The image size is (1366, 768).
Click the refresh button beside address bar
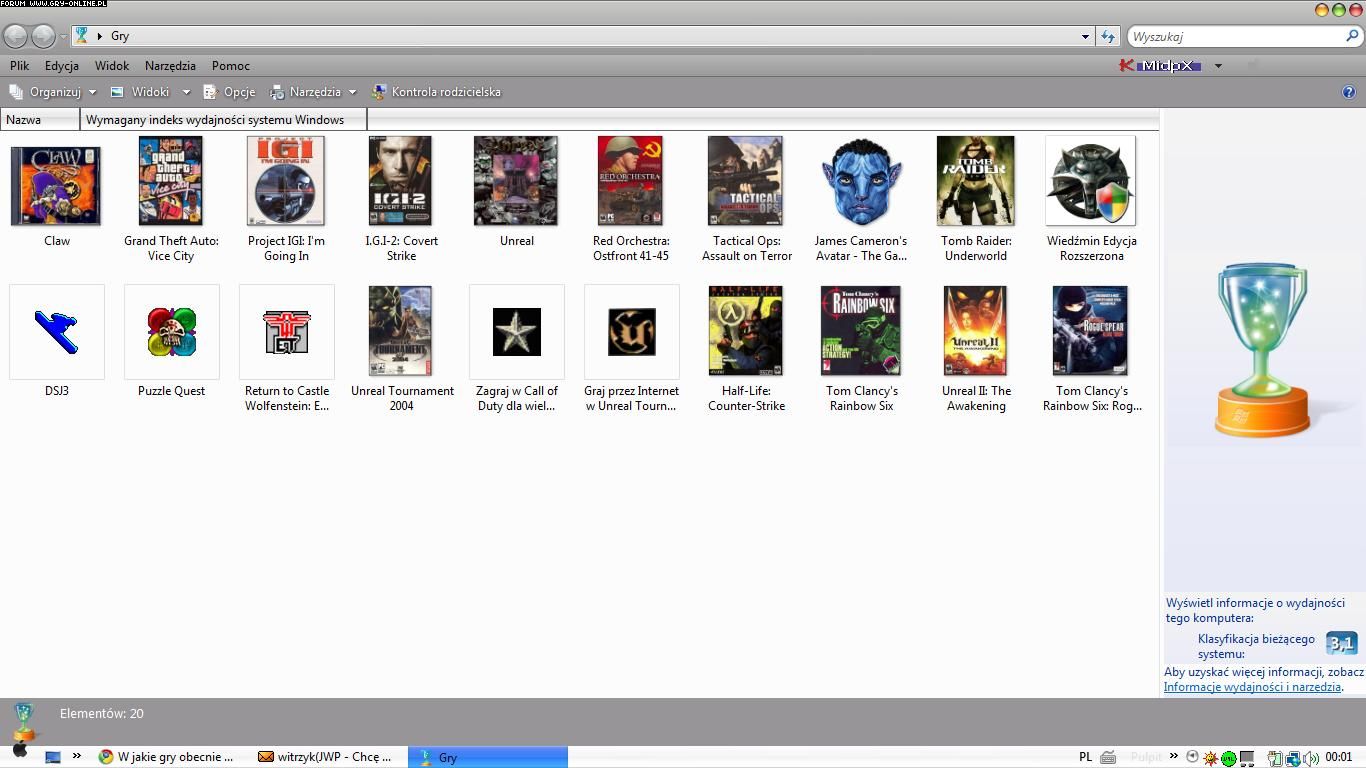(x=1108, y=36)
